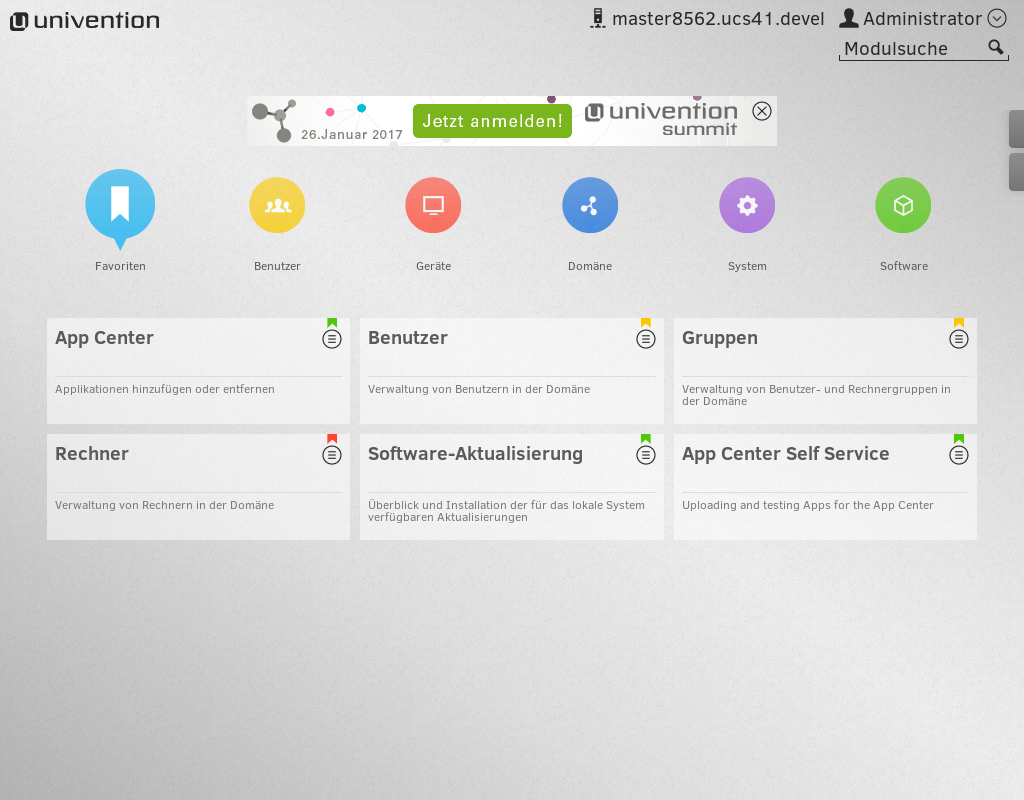Image resolution: width=1024 pixels, height=800 pixels.
Task: Close the Univention Summit banner
Action: 762,111
